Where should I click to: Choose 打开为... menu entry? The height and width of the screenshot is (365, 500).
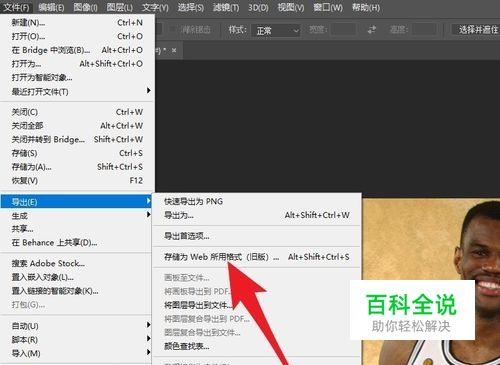[77, 64]
